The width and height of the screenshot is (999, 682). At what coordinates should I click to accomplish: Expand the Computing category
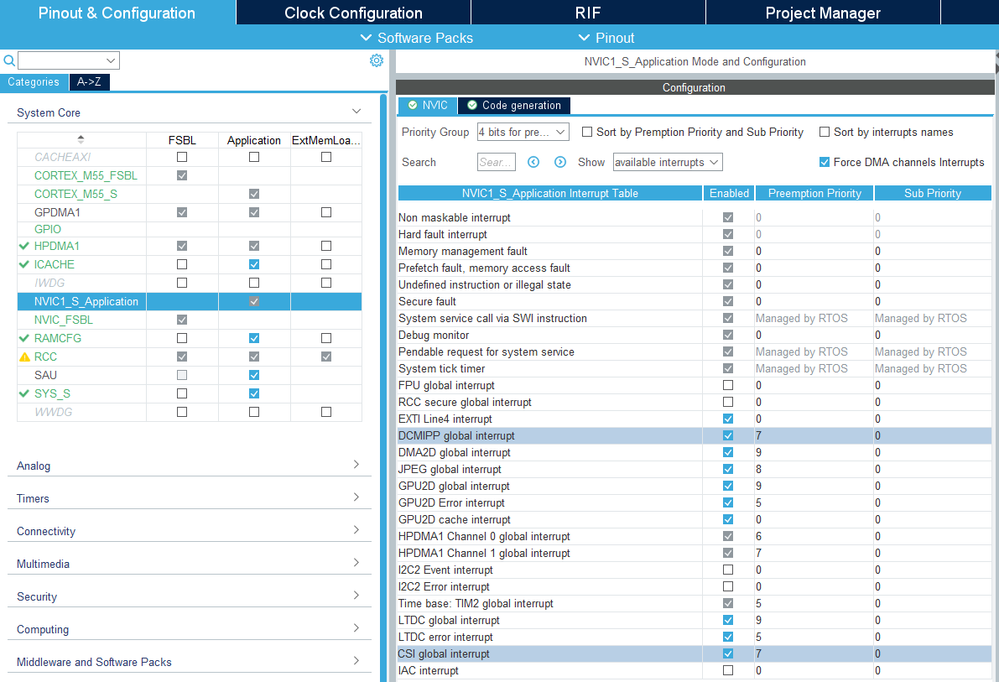[357, 628]
